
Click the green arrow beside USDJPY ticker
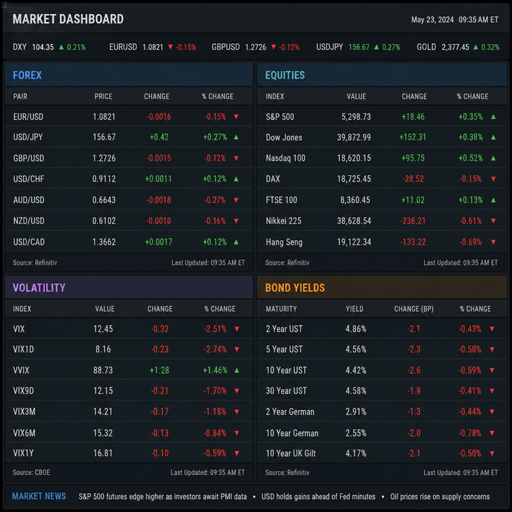click(376, 47)
